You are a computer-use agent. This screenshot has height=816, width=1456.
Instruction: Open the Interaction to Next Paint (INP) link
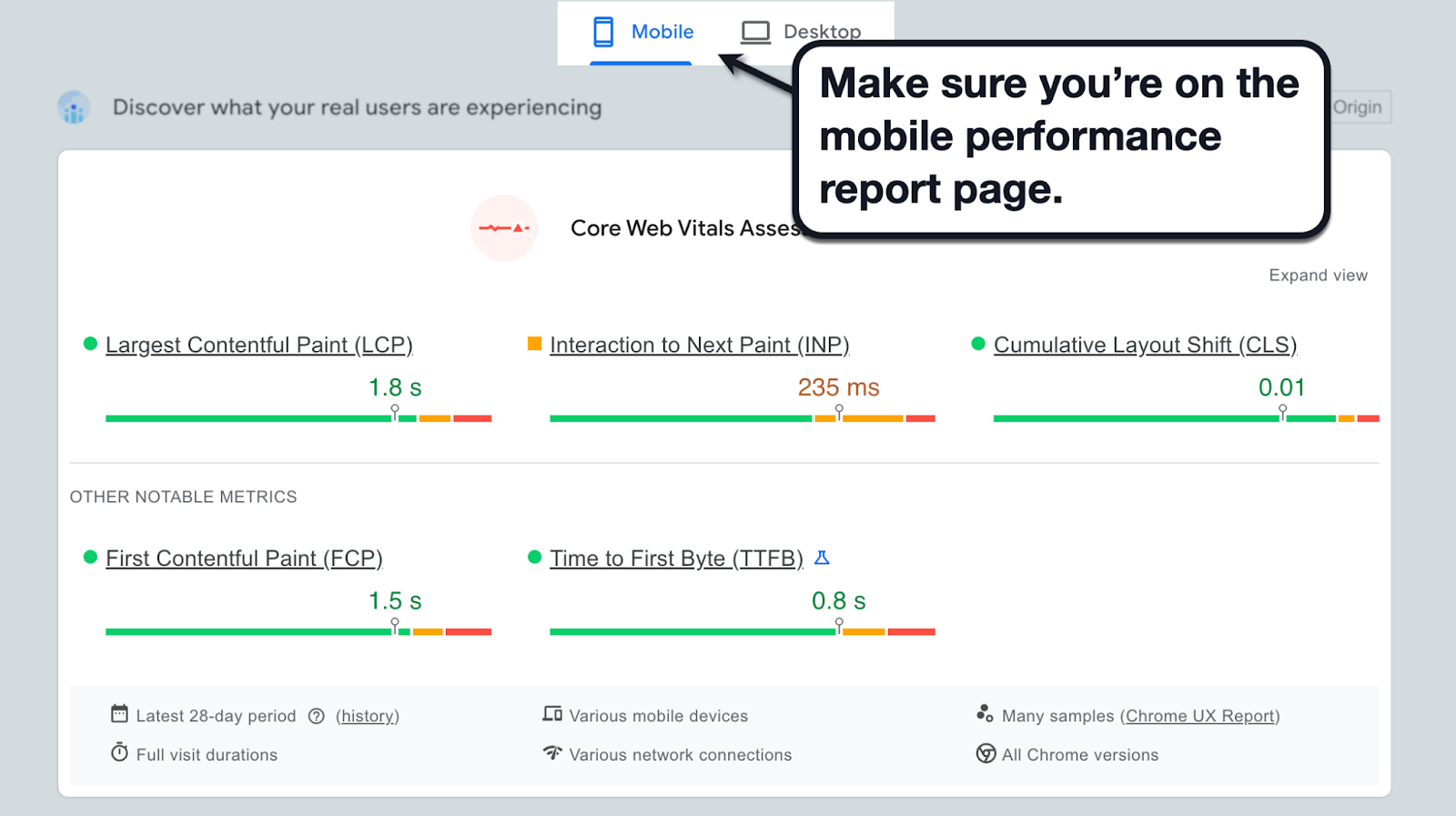click(699, 346)
